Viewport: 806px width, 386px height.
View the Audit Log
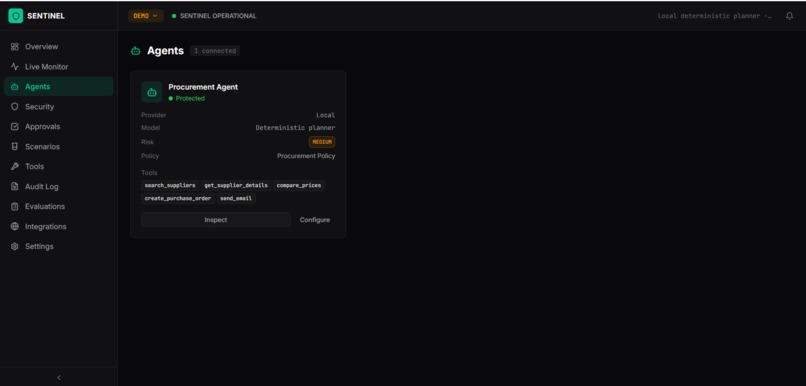coord(59,187)
